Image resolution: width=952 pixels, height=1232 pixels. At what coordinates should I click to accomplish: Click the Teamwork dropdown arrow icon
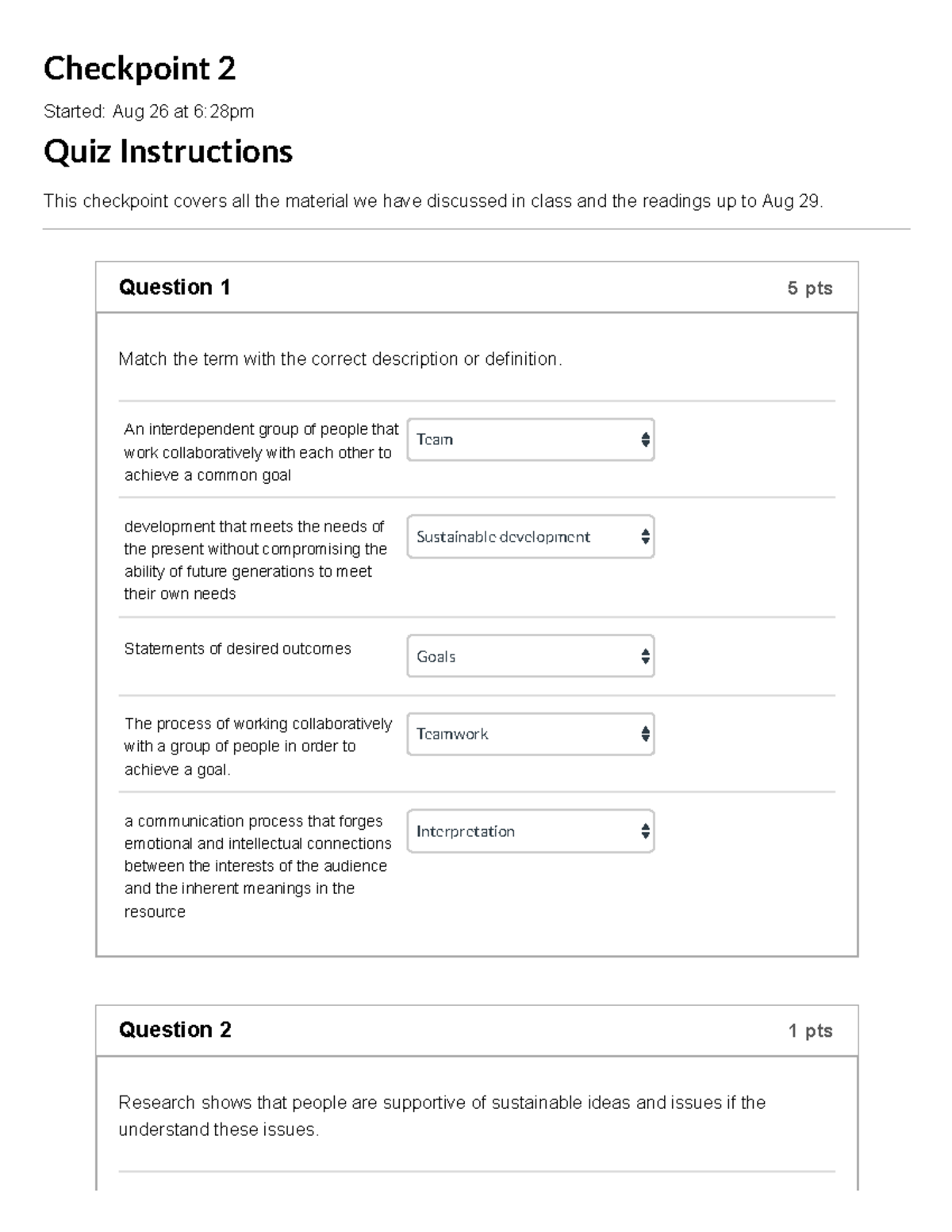pyautogui.click(x=644, y=734)
